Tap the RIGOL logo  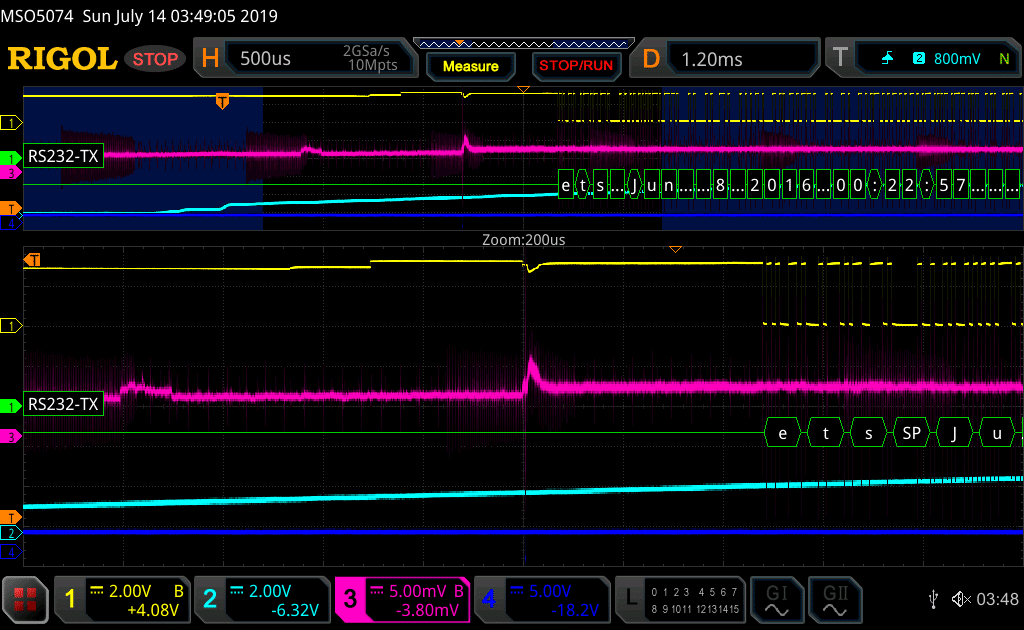point(62,59)
